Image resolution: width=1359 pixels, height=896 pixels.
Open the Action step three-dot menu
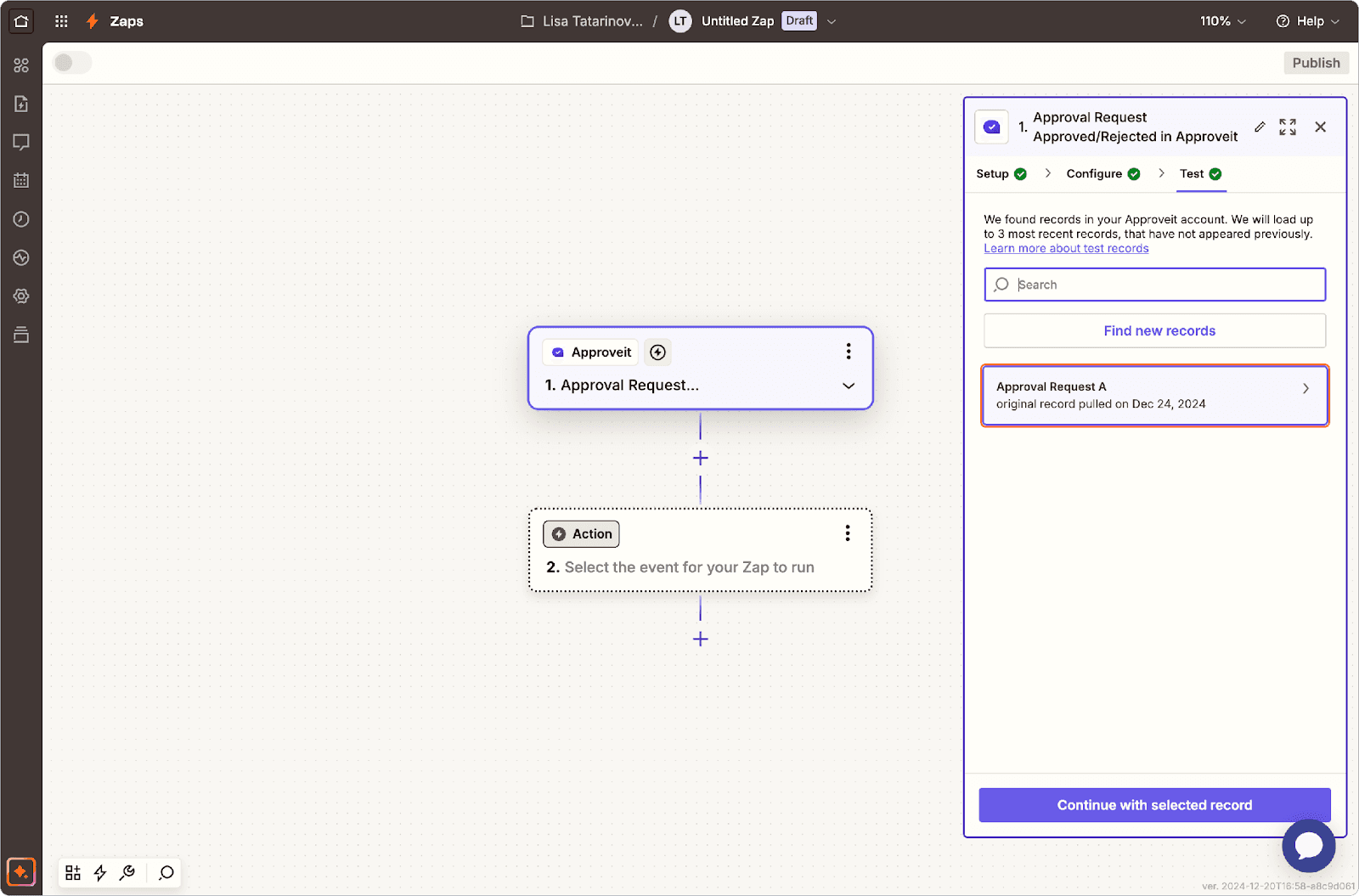coord(847,533)
